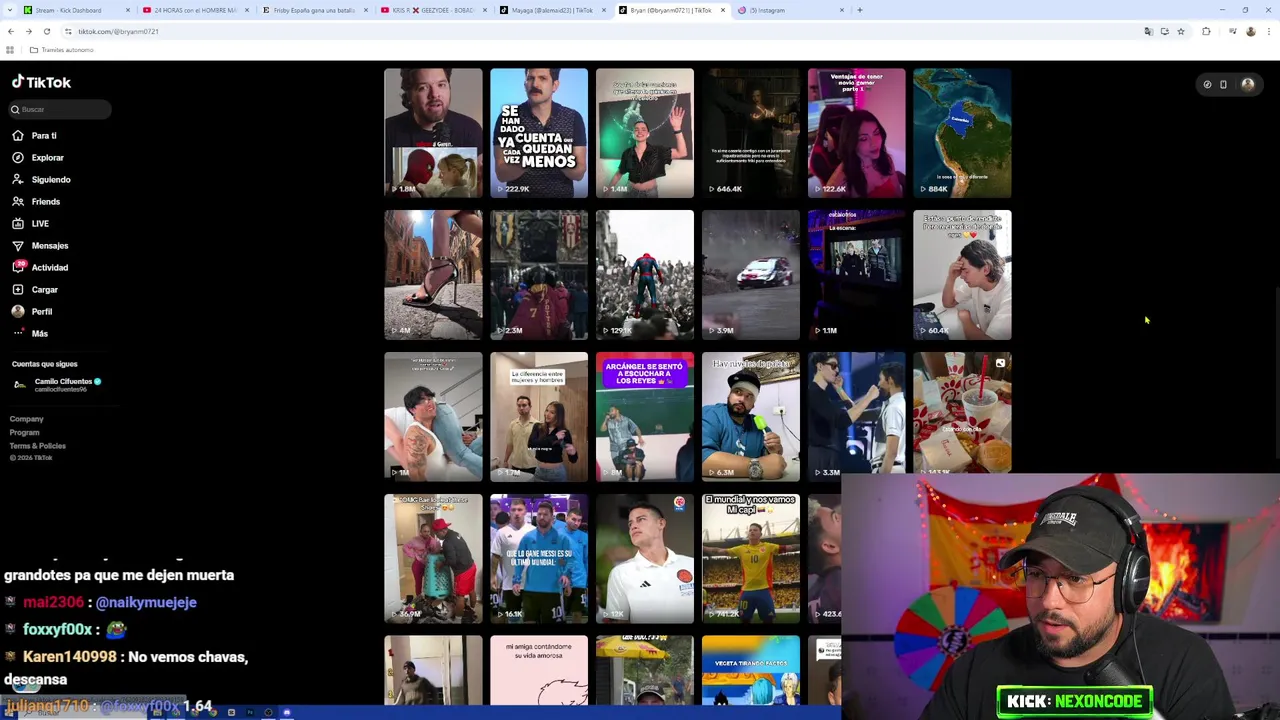This screenshot has width=1280, height=720.
Task: Switch to the Instagram tab
Action: pyautogui.click(x=790, y=10)
